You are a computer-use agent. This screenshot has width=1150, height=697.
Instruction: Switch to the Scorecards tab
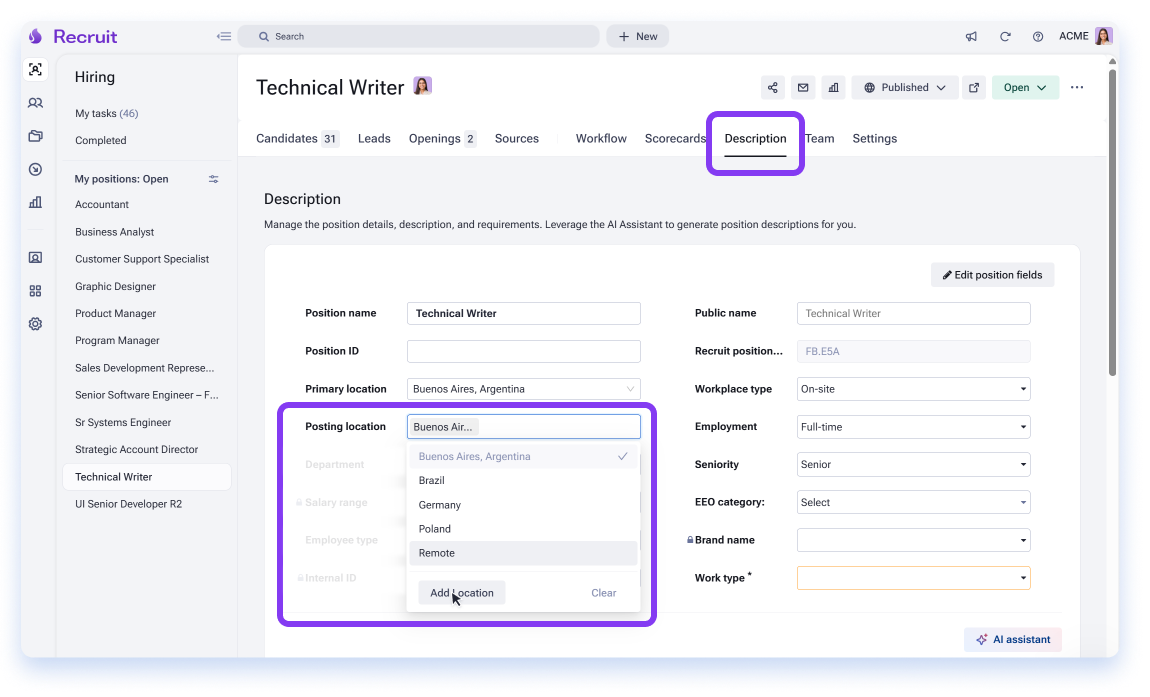click(x=675, y=139)
